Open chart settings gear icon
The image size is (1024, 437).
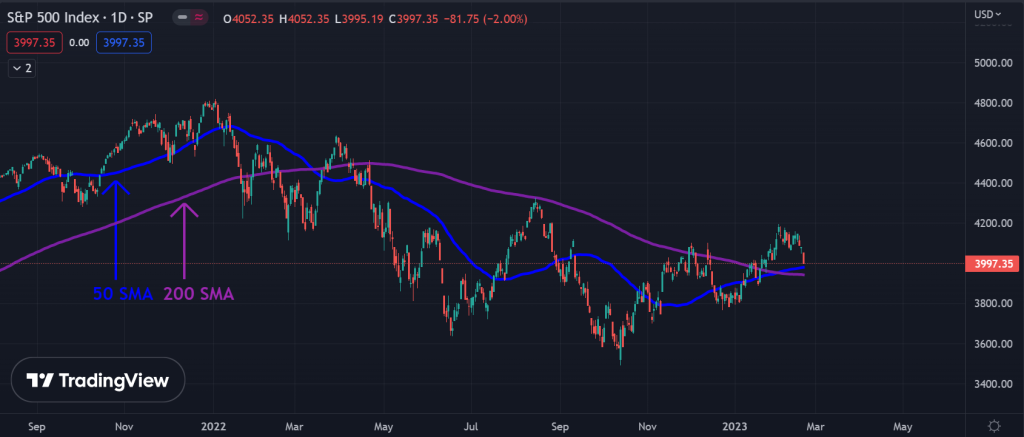993,426
